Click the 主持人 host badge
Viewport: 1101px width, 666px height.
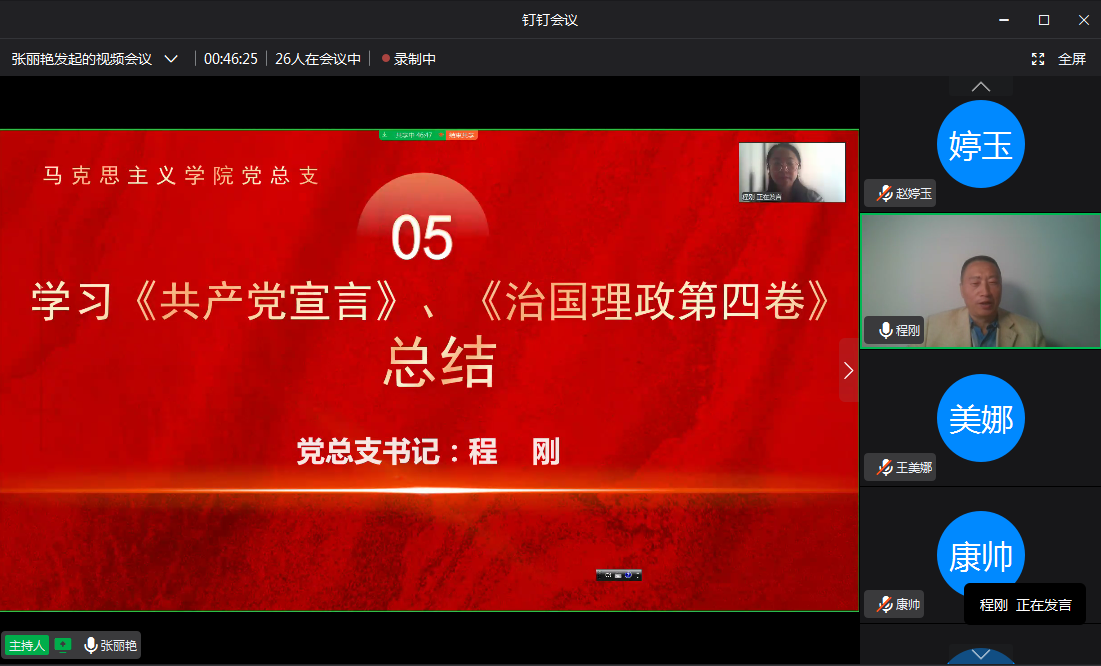(26, 646)
